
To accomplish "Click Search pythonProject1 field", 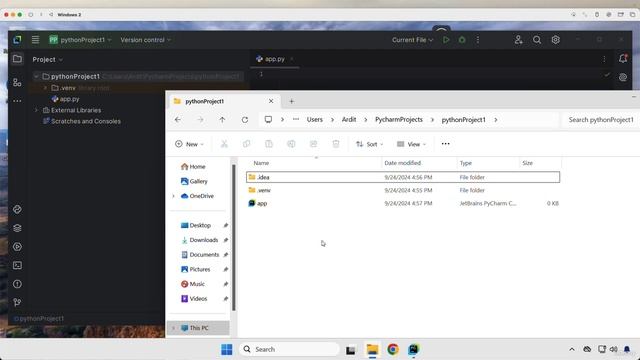I will (601, 120).
